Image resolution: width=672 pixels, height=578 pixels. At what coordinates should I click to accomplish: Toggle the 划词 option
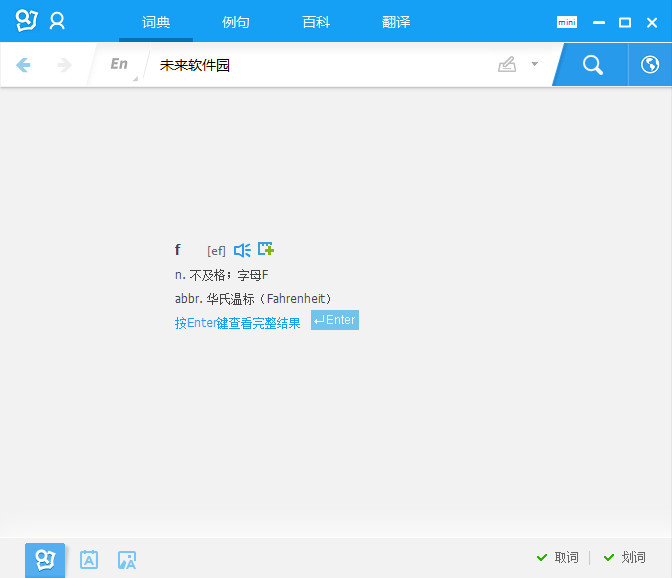point(625,557)
